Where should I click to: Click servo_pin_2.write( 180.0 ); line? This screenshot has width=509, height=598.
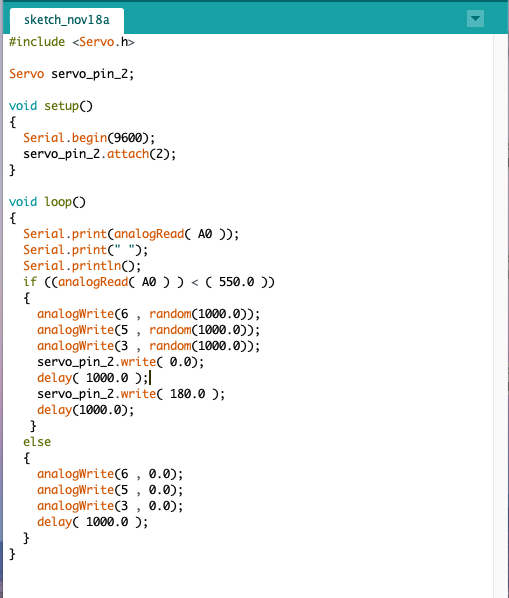point(131,394)
